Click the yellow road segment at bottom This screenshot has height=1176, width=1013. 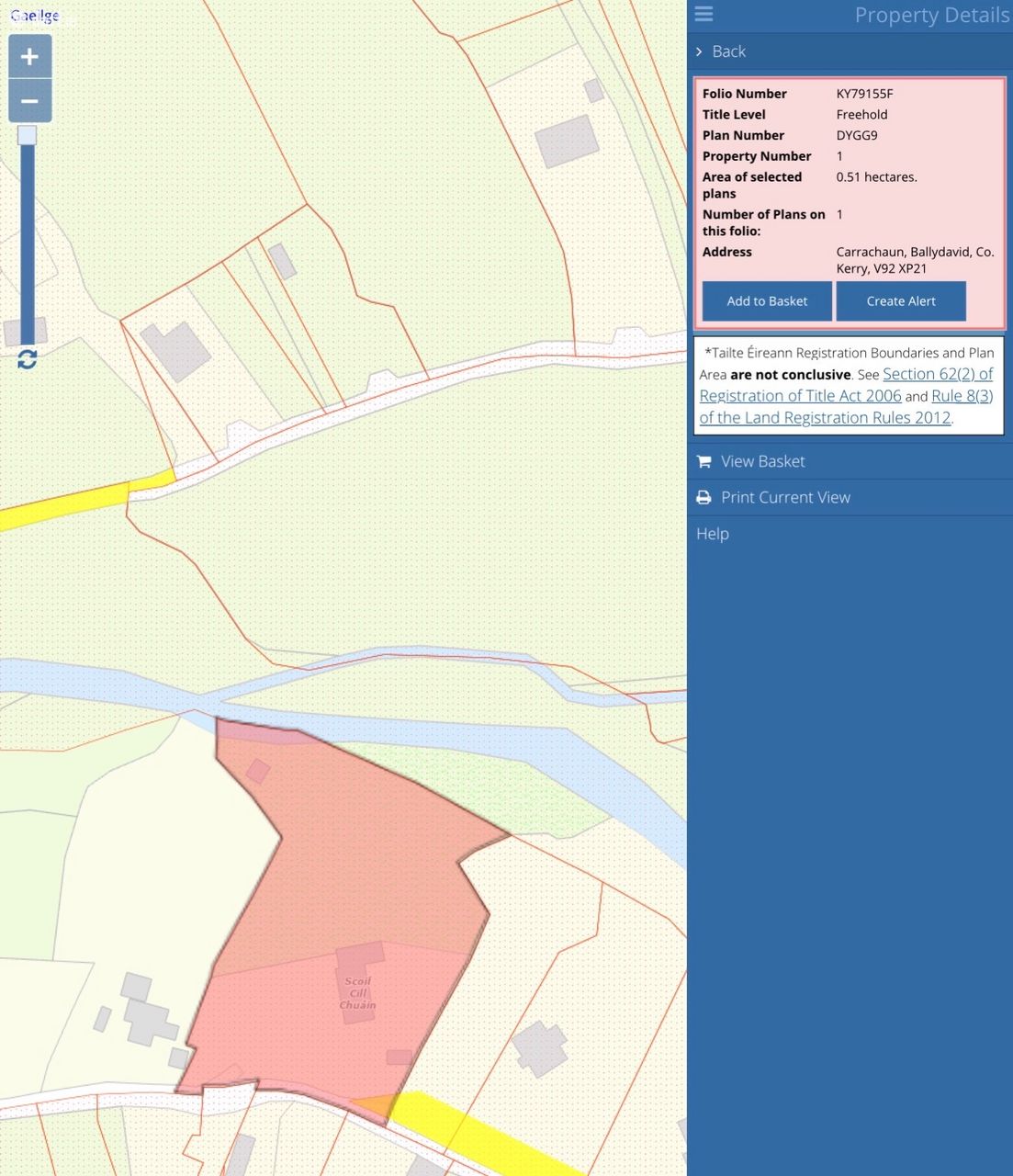(x=478, y=1132)
